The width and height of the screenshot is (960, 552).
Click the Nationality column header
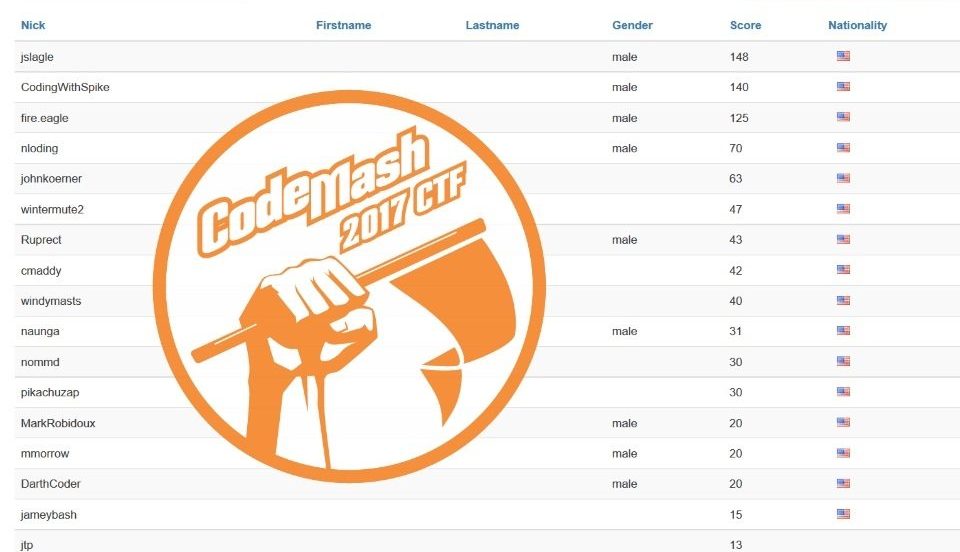point(857,25)
